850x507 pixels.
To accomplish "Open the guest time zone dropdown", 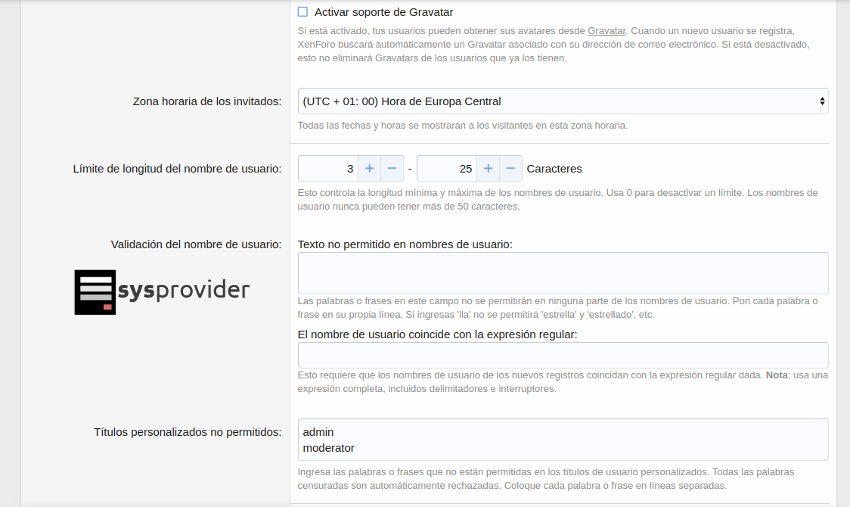I will click(563, 101).
